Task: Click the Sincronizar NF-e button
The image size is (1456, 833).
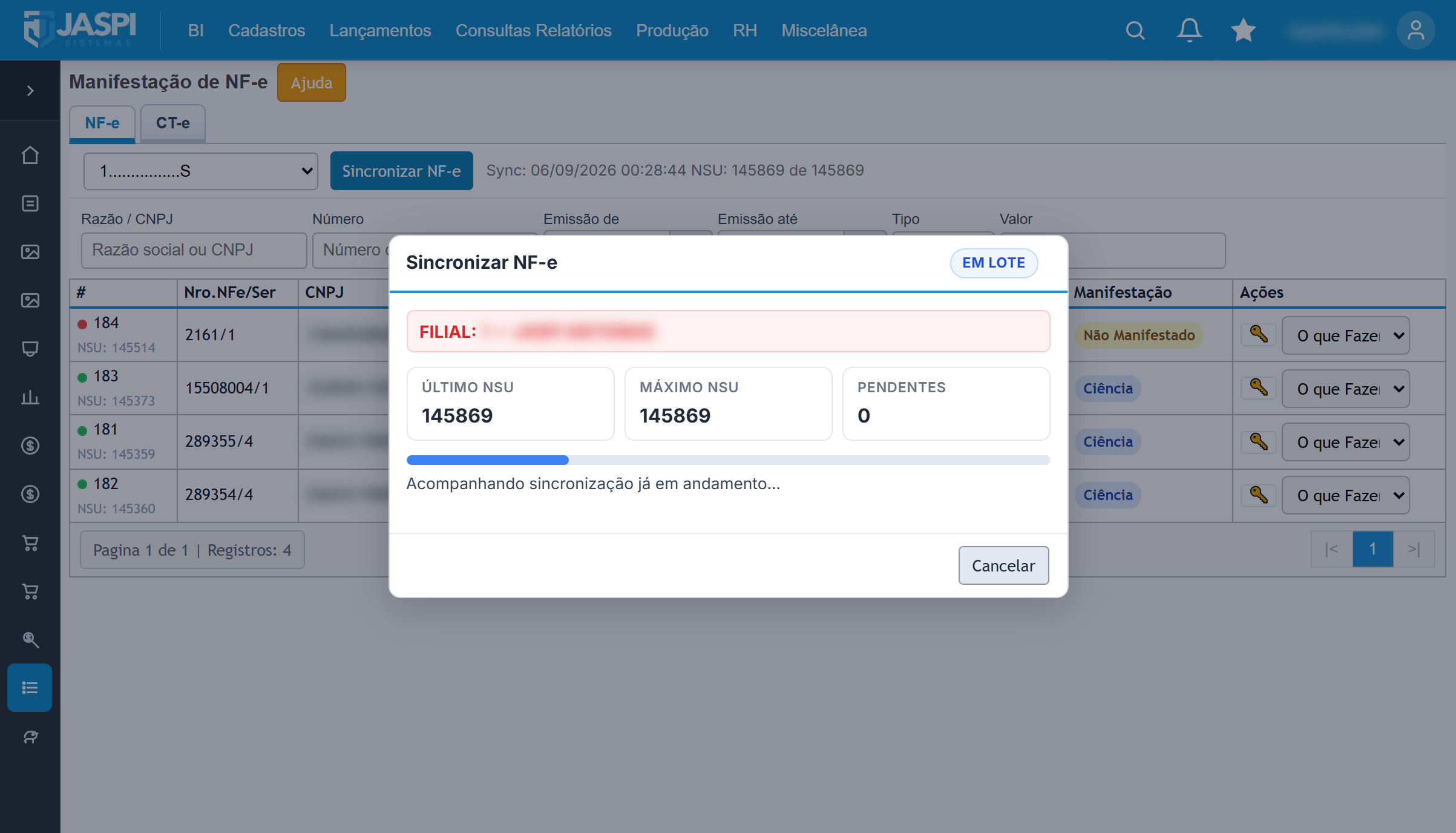Action: pyautogui.click(x=401, y=171)
